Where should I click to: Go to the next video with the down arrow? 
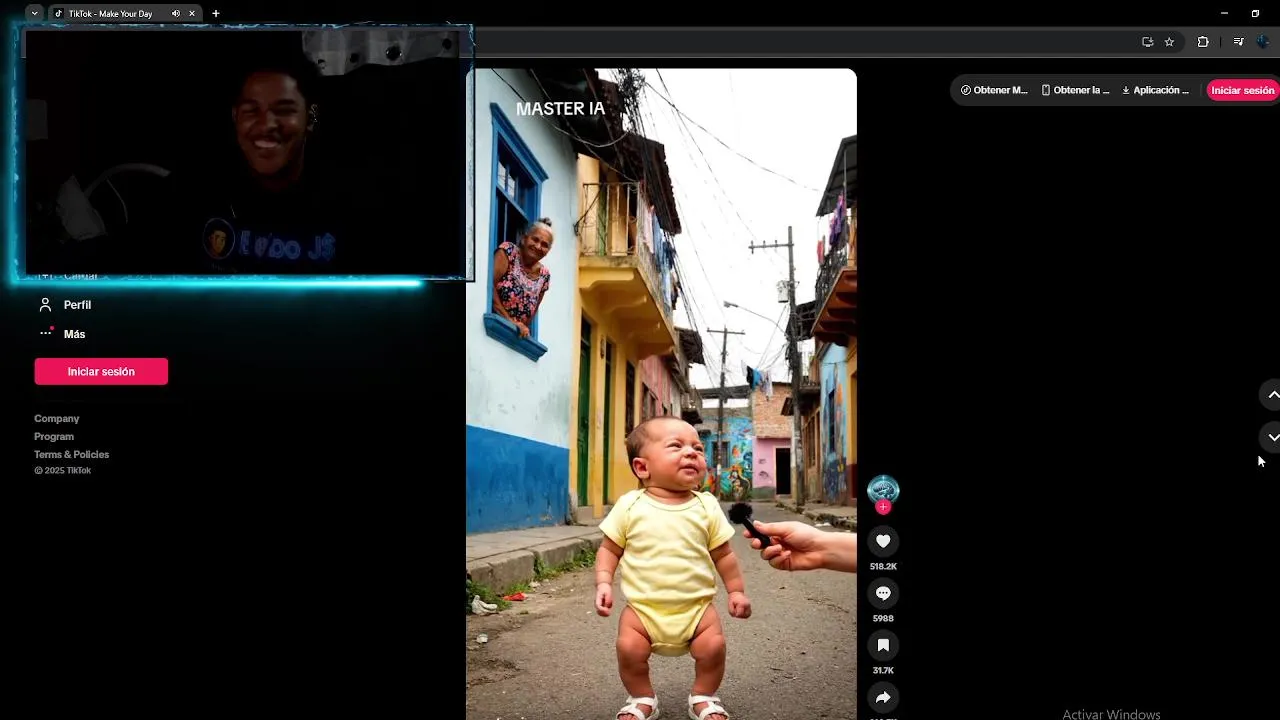point(1272,437)
